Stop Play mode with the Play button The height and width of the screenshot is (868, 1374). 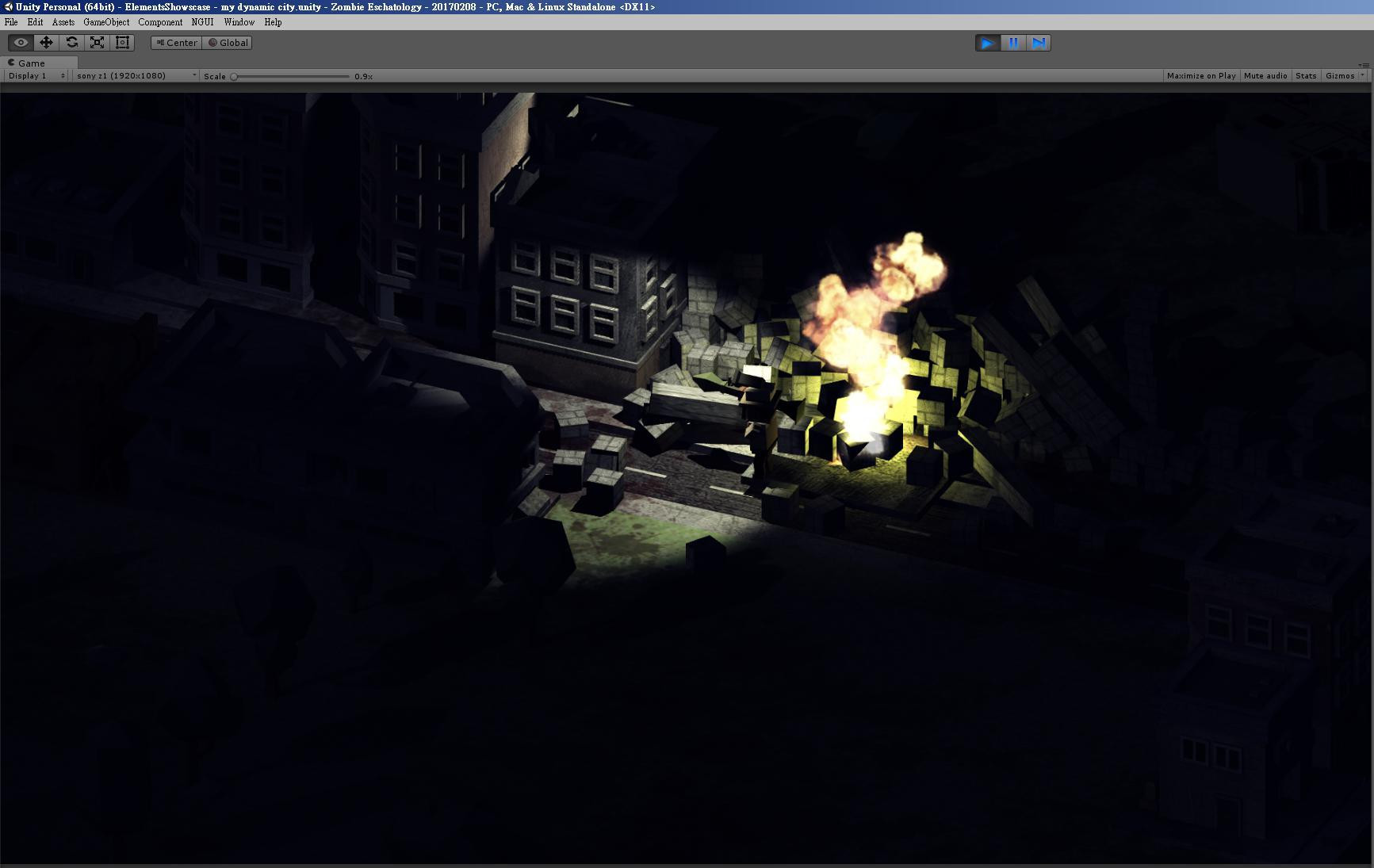coord(987,43)
